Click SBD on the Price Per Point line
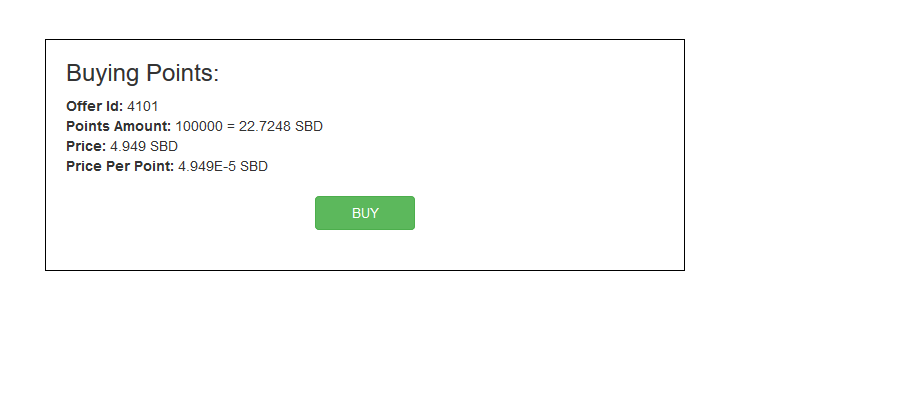This screenshot has width=920, height=412. tap(254, 166)
